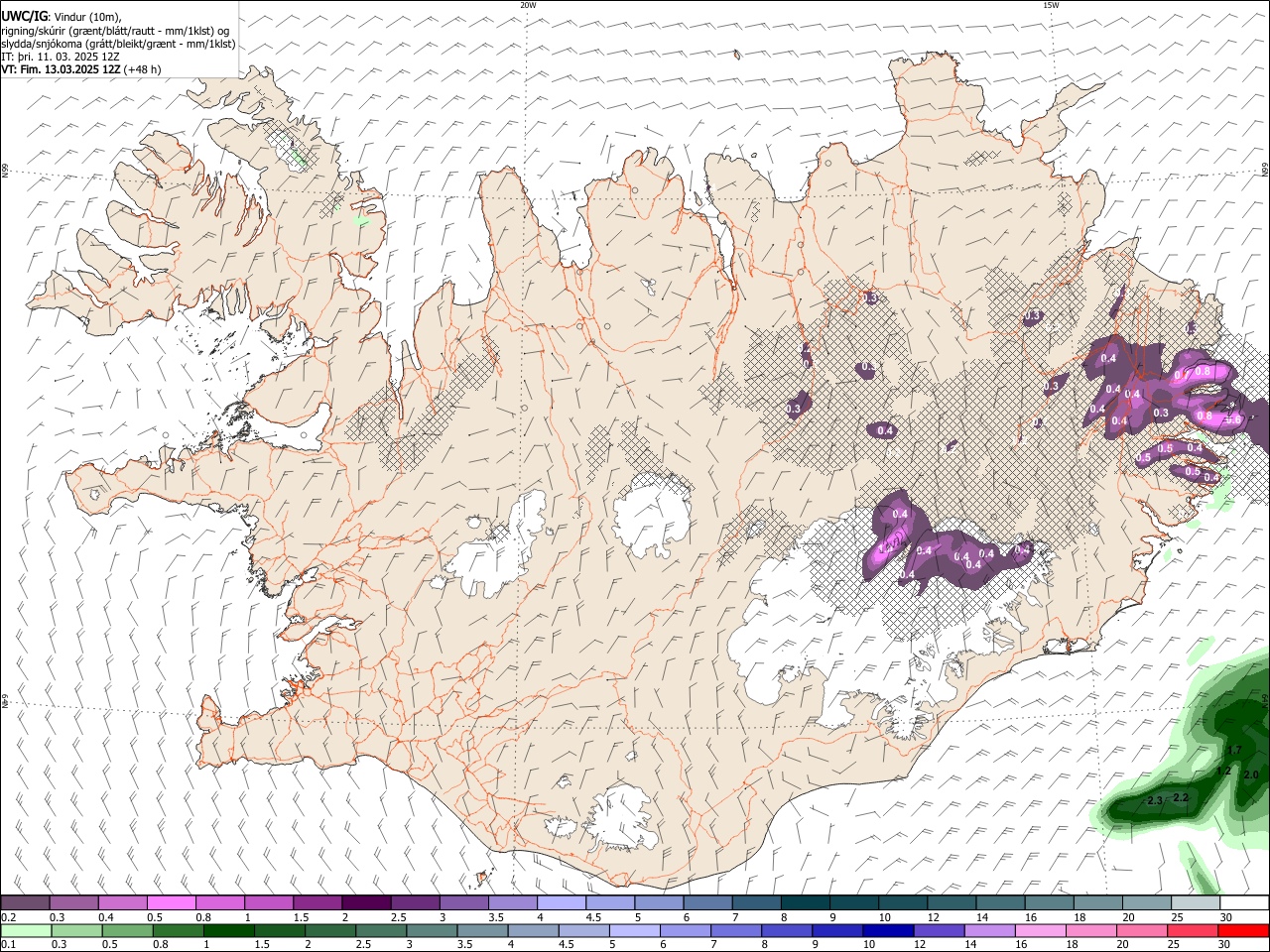Click the bright red above-30 rain scale swatch
1270x952 pixels.
[1243, 931]
